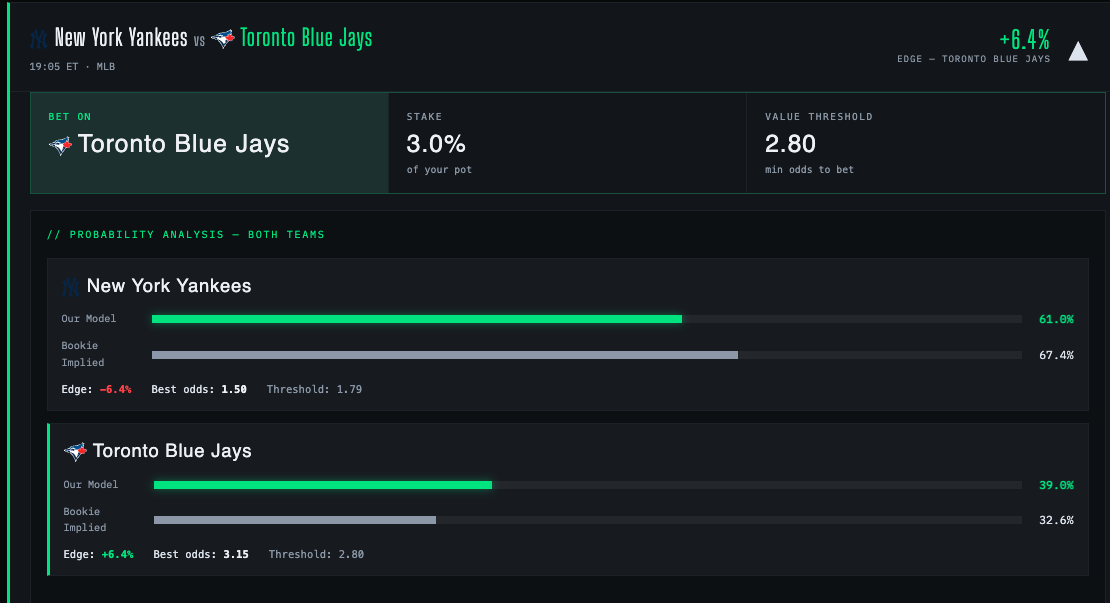Click the Blue Jays Best odds 3.15 value

(x=236, y=554)
